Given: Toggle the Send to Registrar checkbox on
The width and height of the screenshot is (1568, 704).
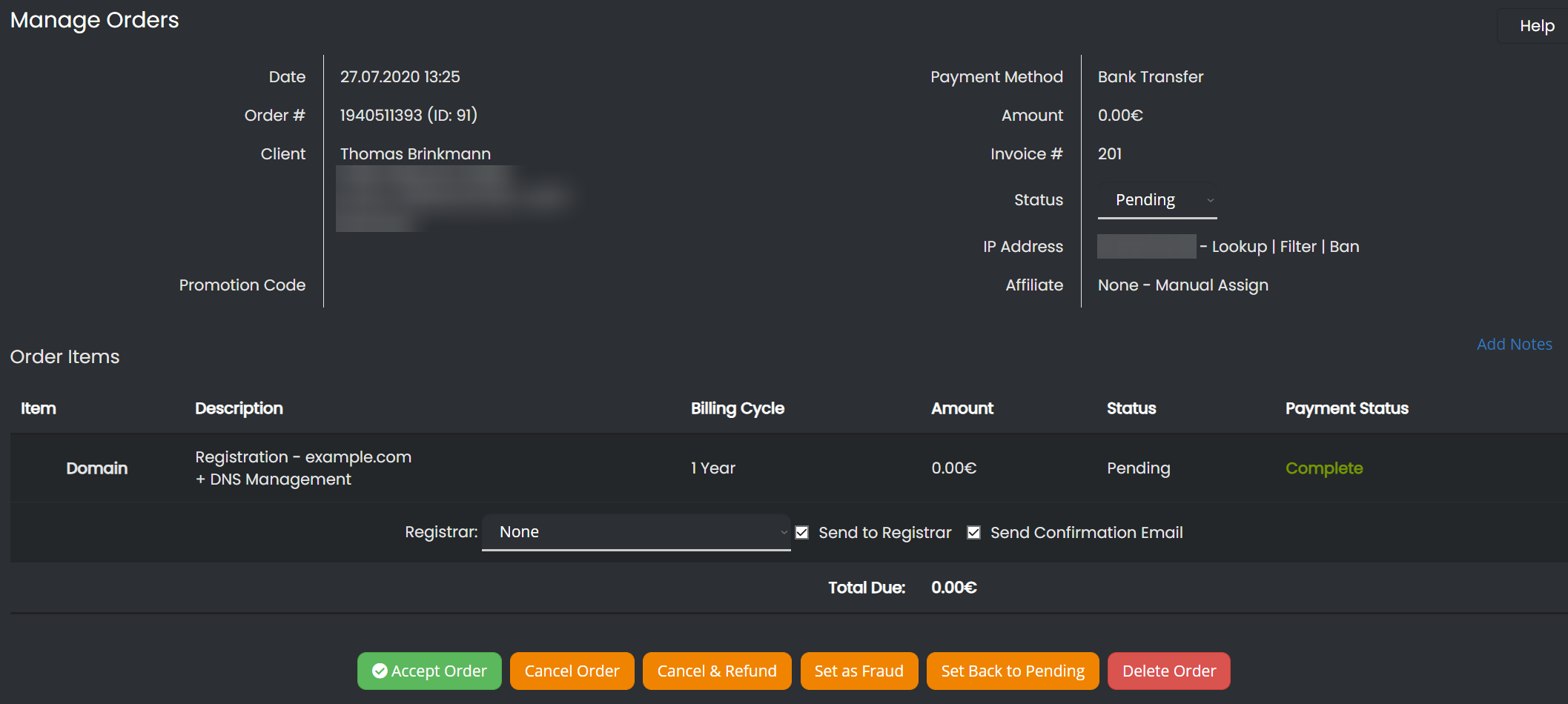Looking at the screenshot, I should pyautogui.click(x=802, y=532).
